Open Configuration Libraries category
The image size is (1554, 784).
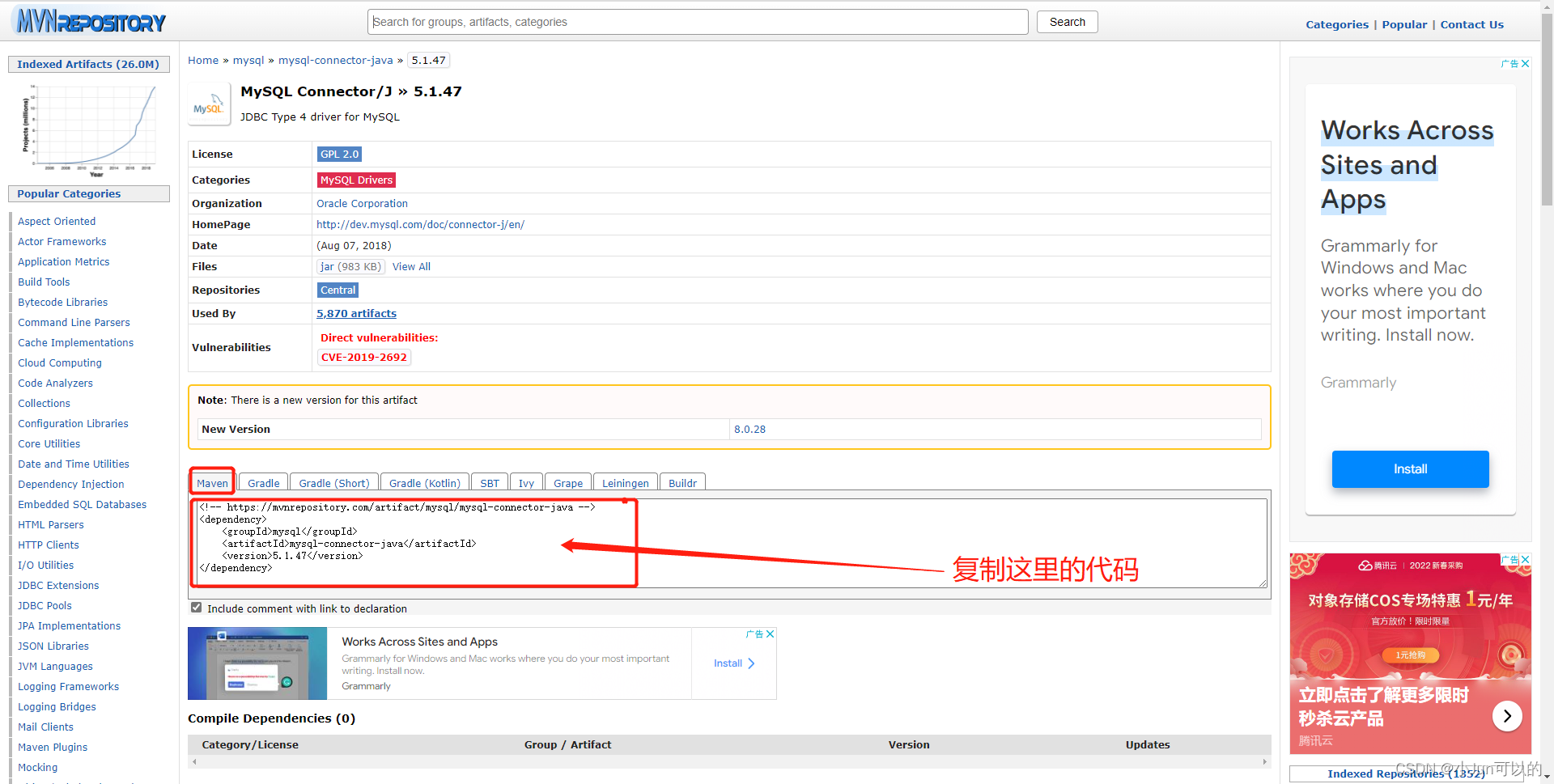pyautogui.click(x=73, y=424)
